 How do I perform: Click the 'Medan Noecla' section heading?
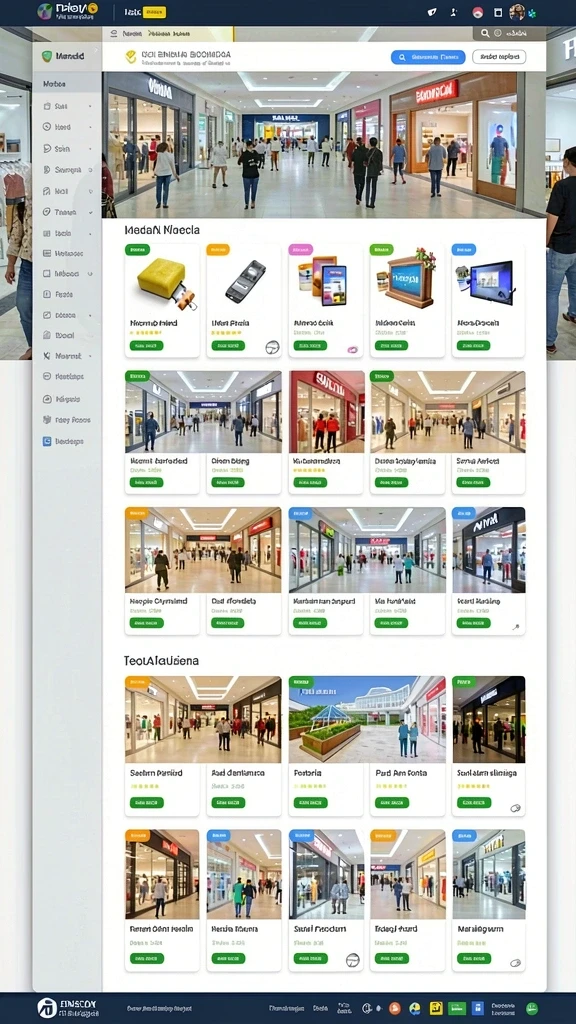click(x=162, y=230)
